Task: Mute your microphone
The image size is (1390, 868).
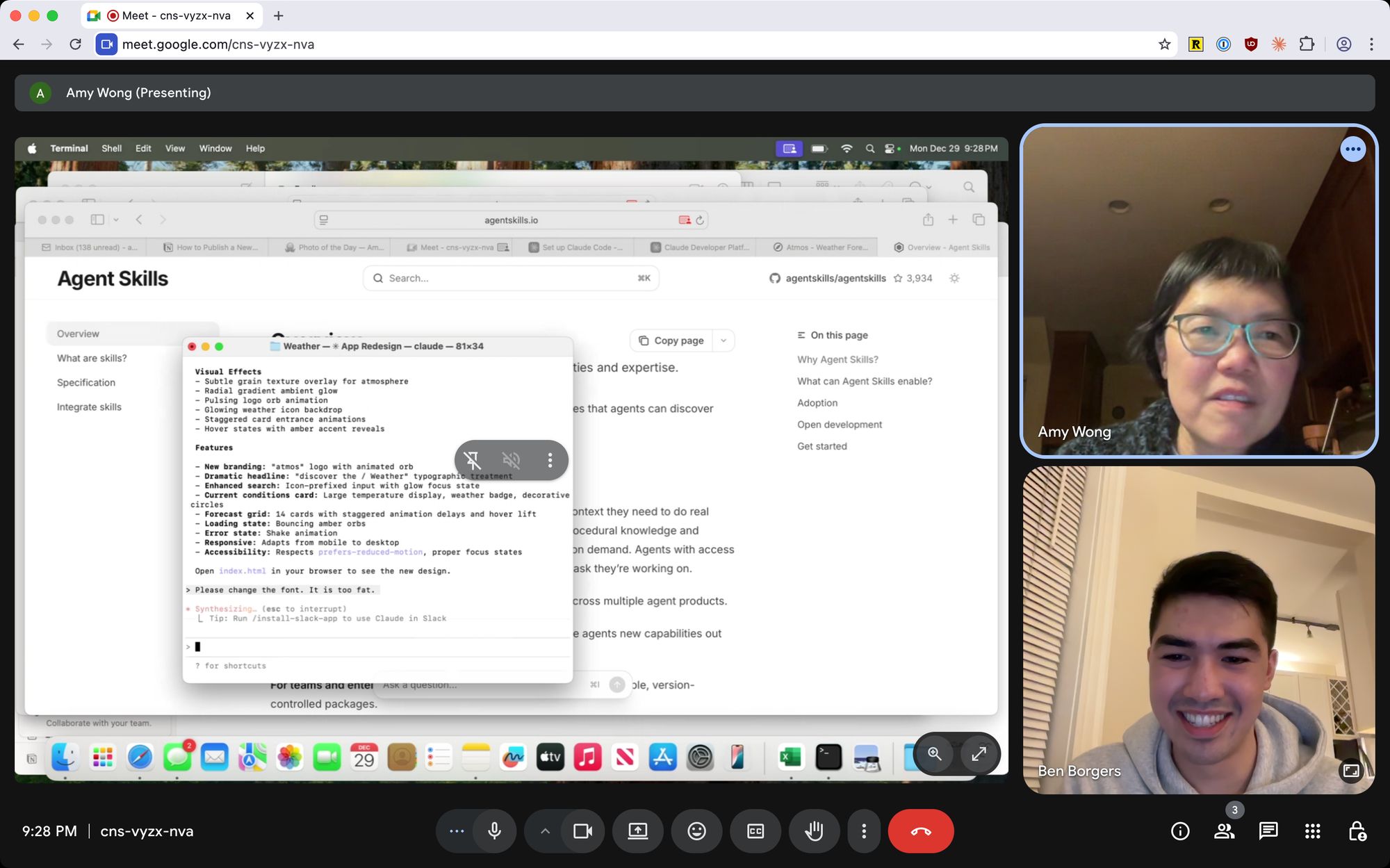Action: coord(495,831)
